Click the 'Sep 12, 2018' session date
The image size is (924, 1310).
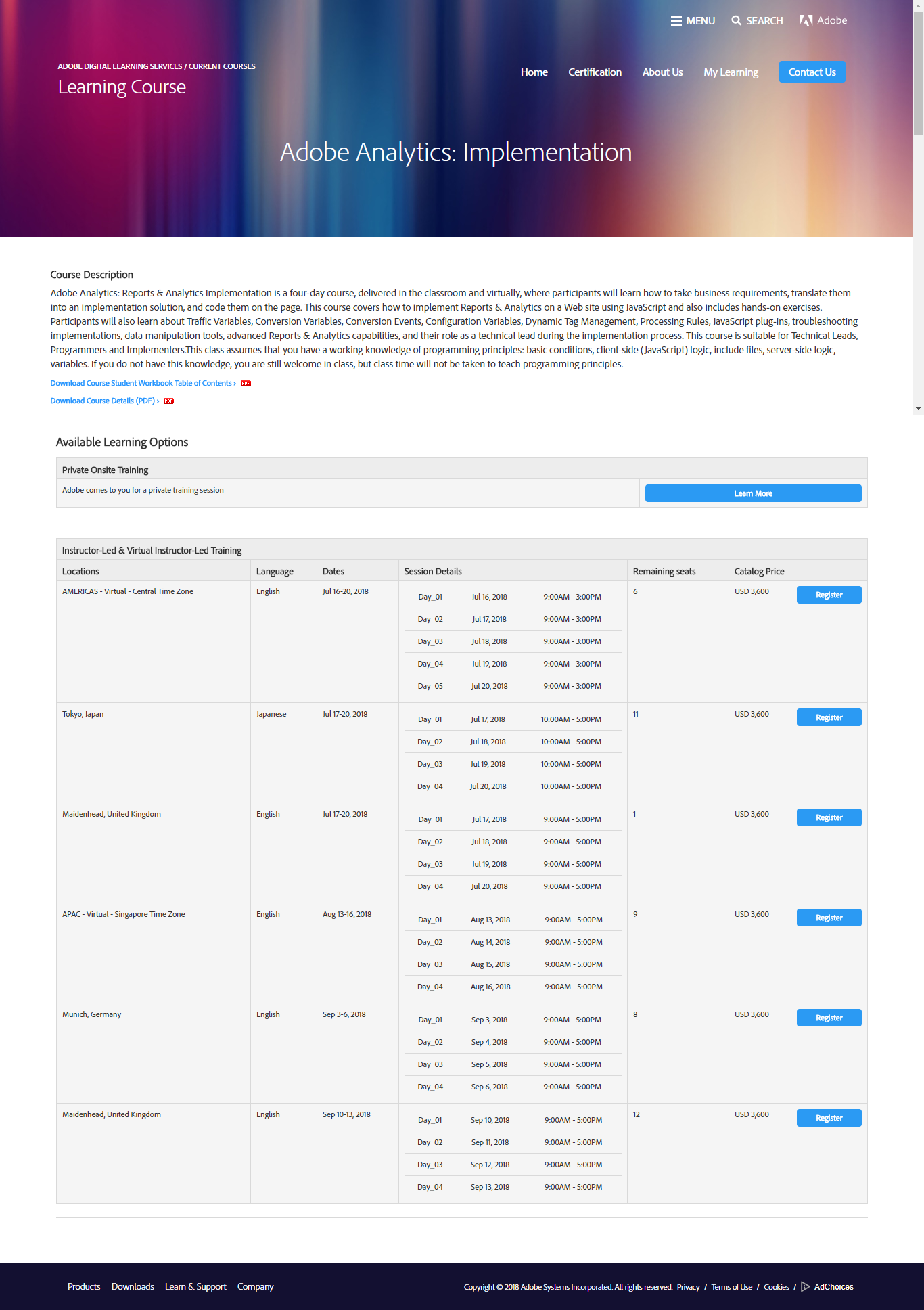point(490,1165)
